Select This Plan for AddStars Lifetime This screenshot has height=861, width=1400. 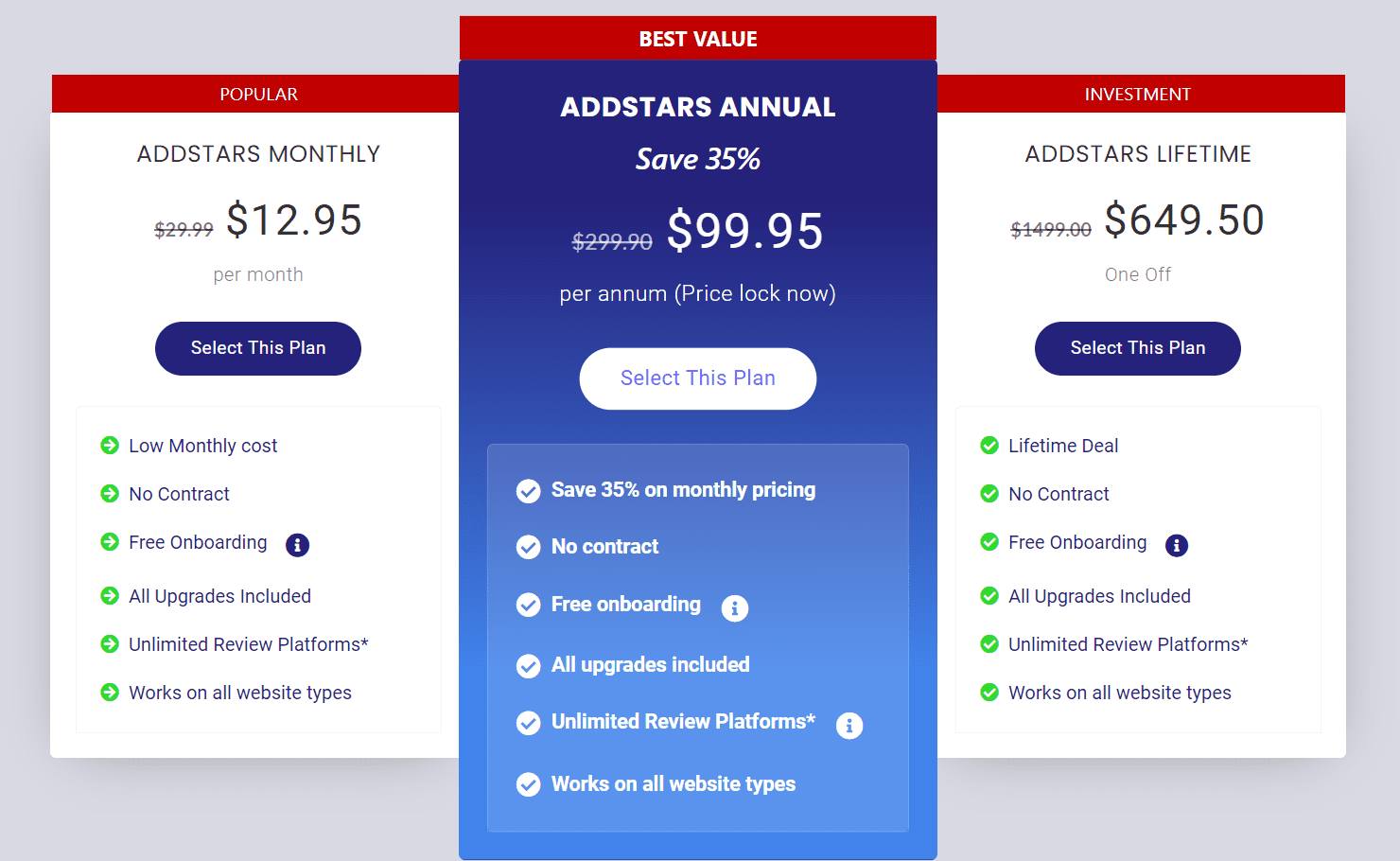point(1137,348)
